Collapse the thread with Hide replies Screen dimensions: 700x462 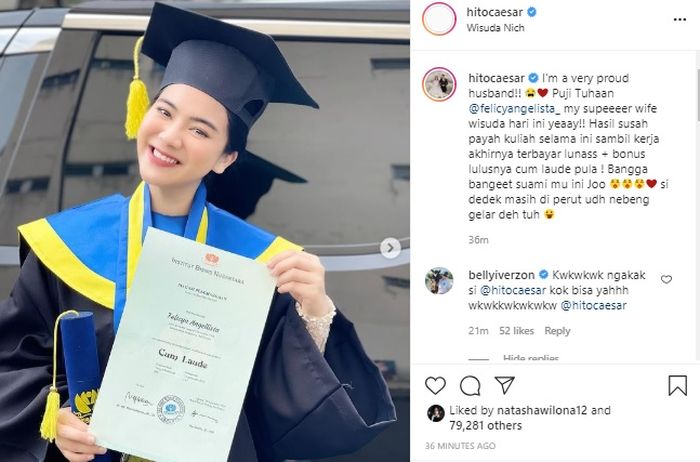(x=530, y=358)
